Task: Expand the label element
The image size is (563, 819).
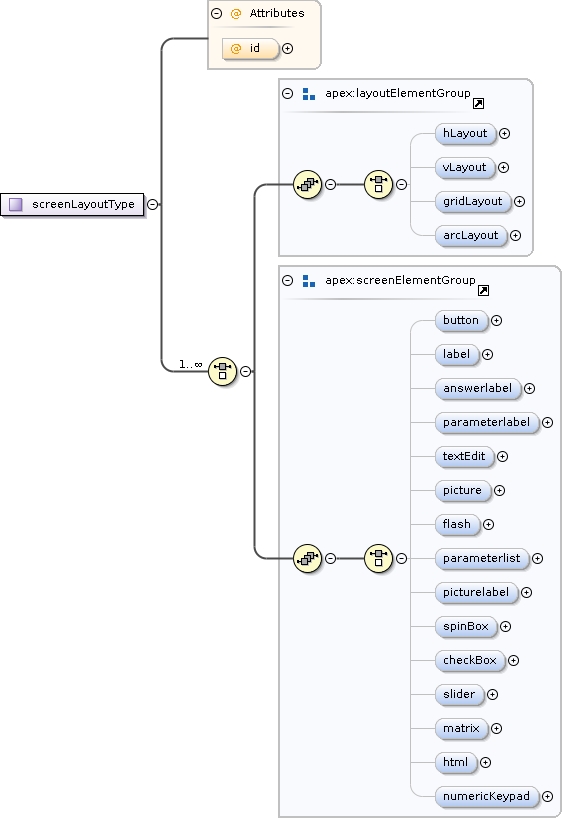Action: 487,355
